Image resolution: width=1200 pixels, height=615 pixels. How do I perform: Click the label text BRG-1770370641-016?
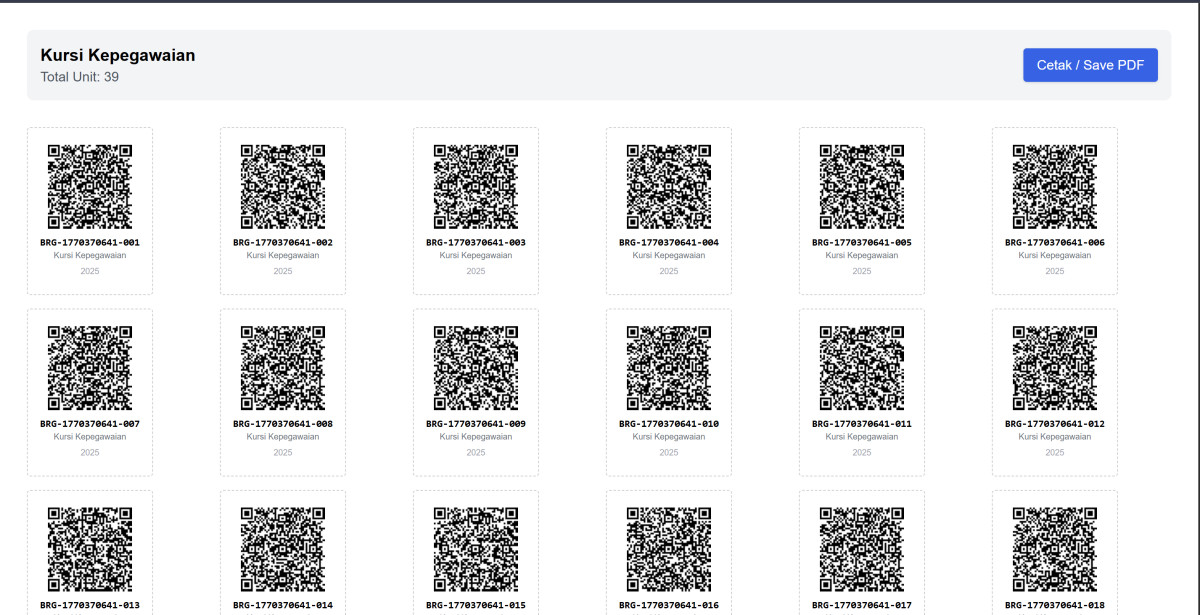pyautogui.click(x=669, y=605)
